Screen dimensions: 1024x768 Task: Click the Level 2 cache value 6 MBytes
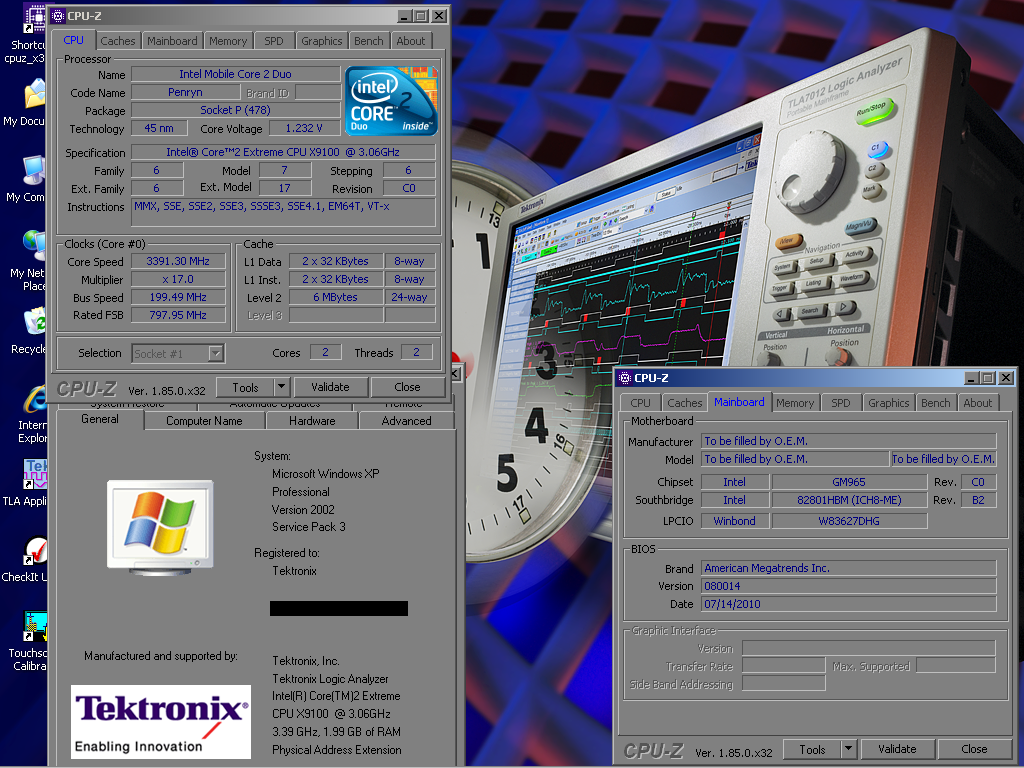click(x=336, y=297)
